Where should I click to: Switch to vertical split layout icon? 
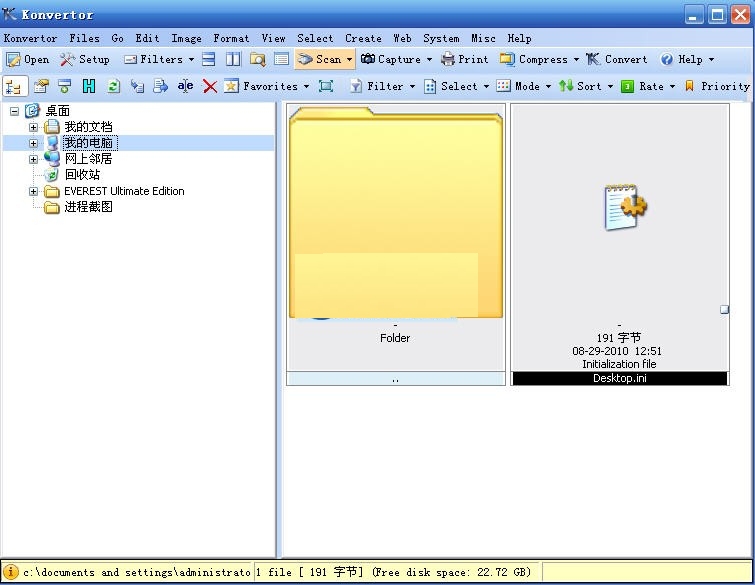pos(233,59)
